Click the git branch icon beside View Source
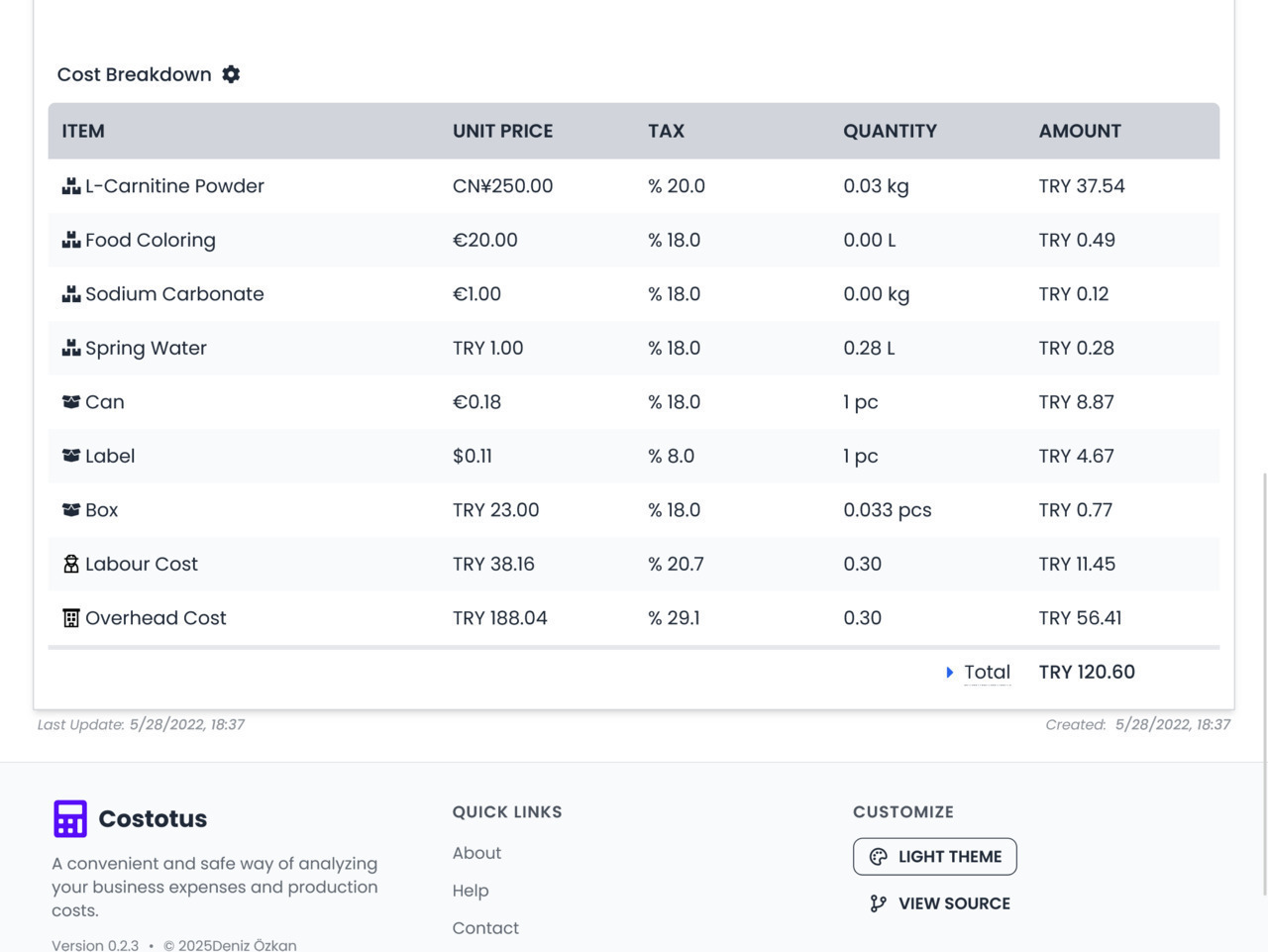1268x952 pixels. [x=878, y=903]
